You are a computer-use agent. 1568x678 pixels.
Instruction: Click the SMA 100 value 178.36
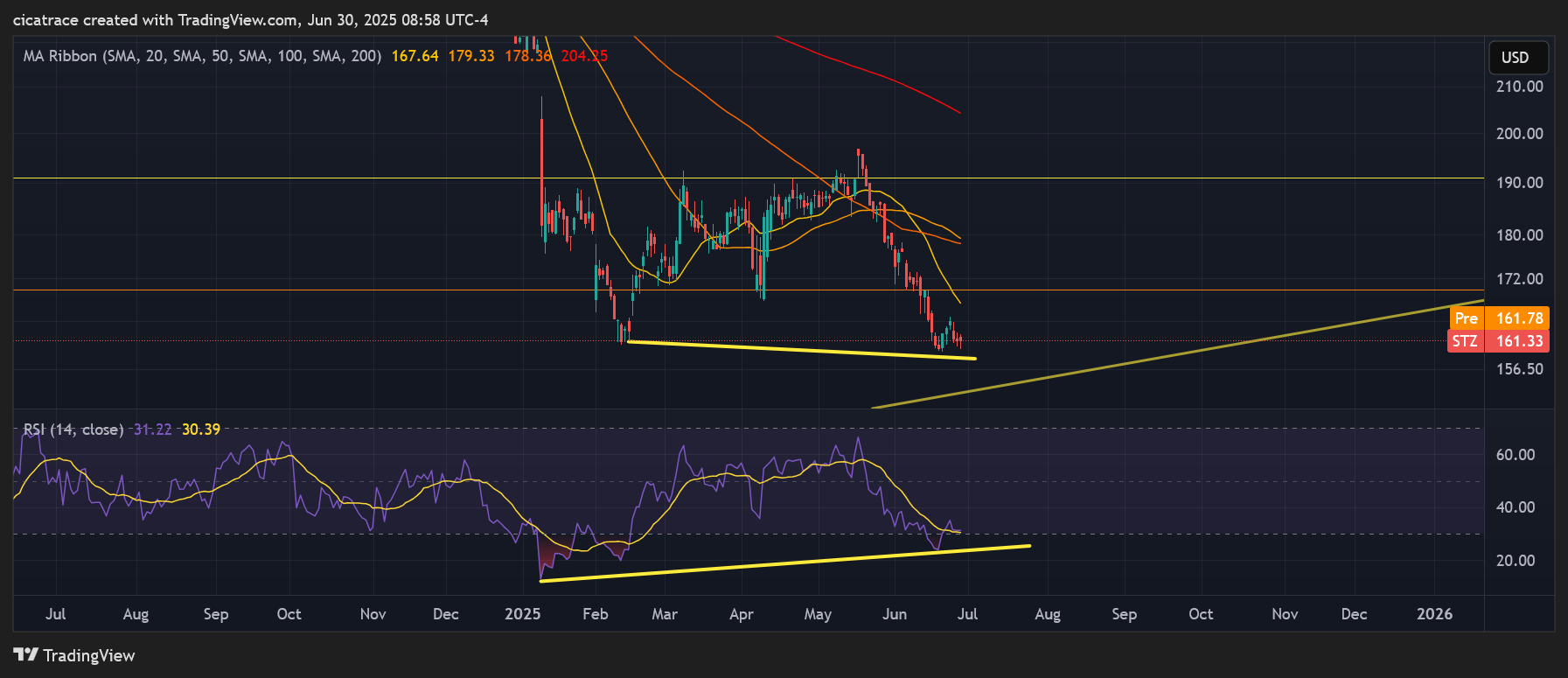(528, 56)
